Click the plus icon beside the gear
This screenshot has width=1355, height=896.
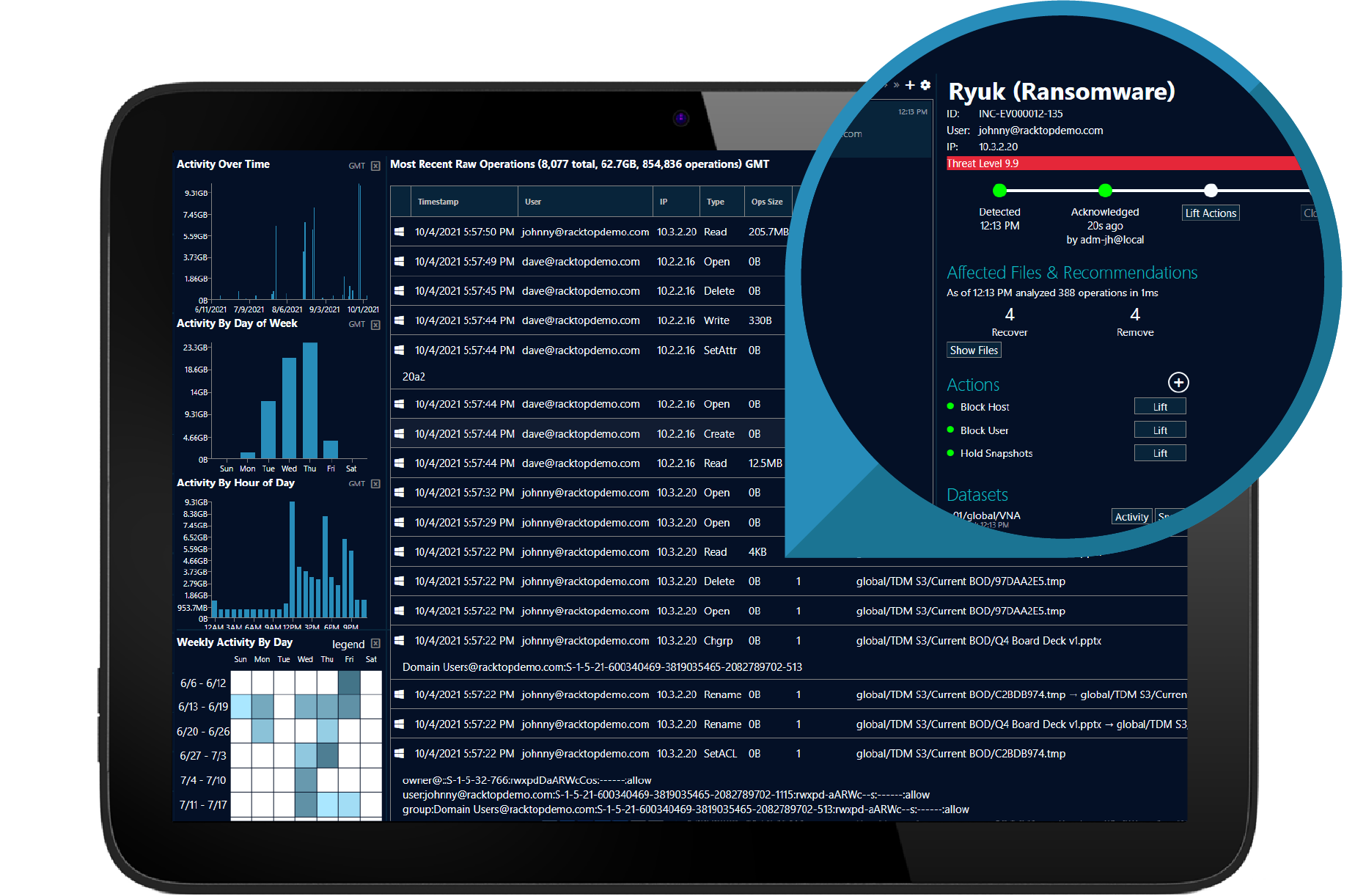(x=909, y=85)
